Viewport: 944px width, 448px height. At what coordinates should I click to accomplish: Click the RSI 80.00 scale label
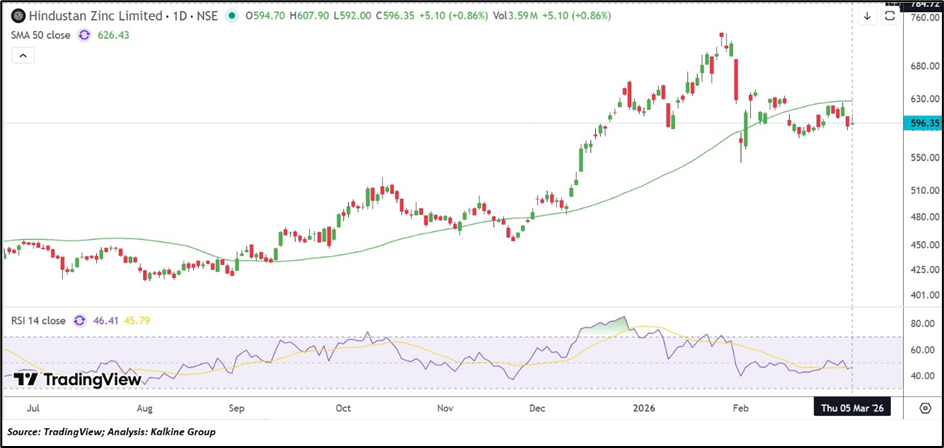click(x=921, y=324)
